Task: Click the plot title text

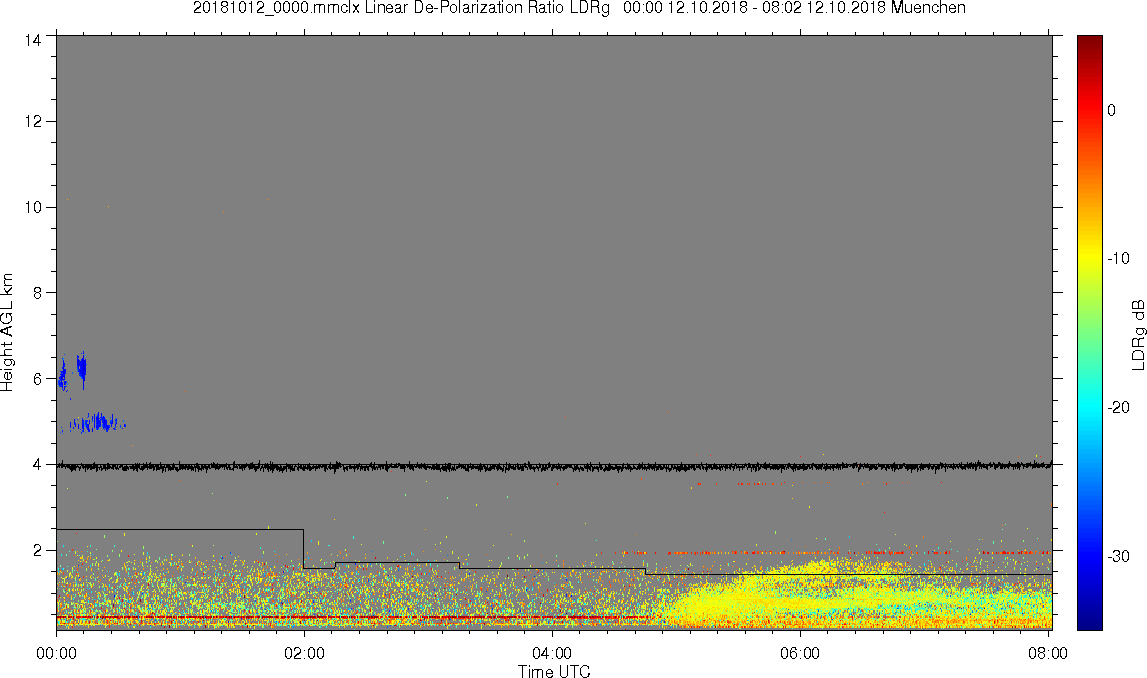Action: [x=579, y=8]
